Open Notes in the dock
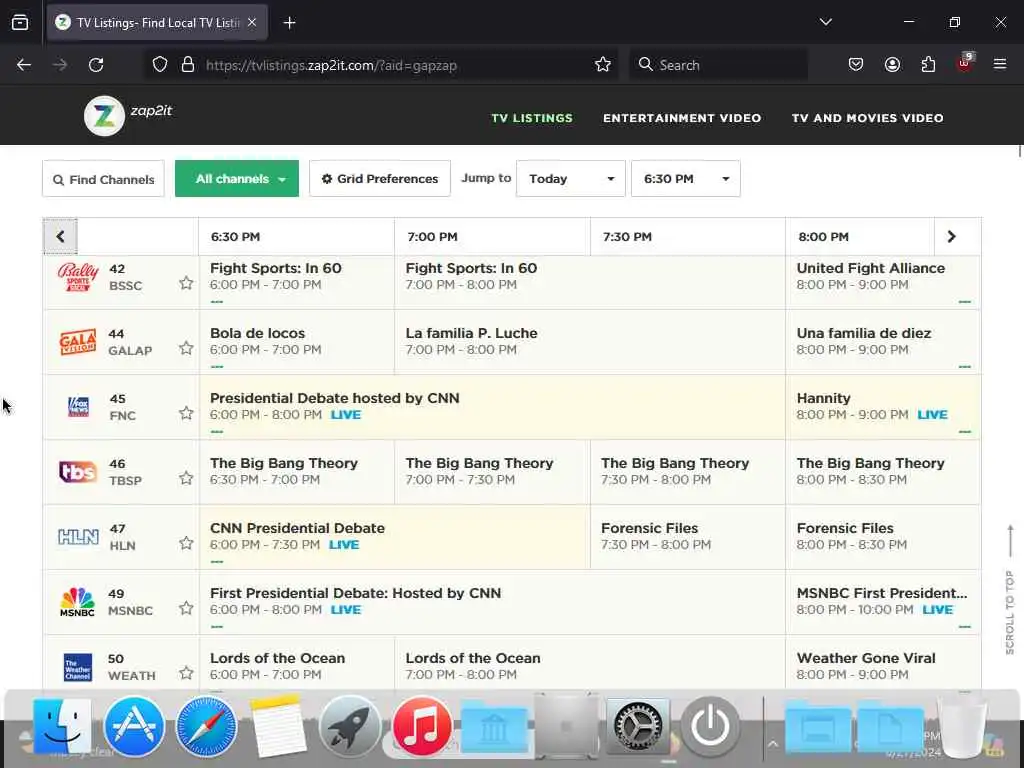This screenshot has height=768, width=1024. pos(278,726)
